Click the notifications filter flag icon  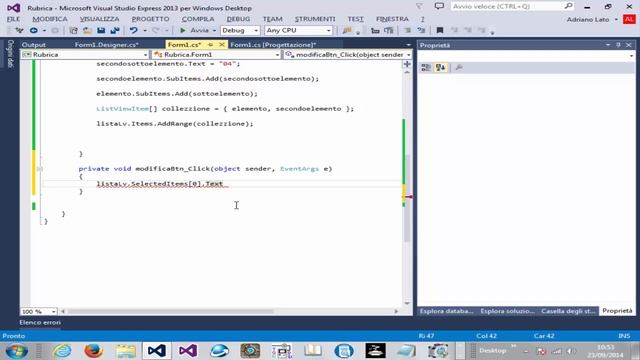(x=419, y=6)
